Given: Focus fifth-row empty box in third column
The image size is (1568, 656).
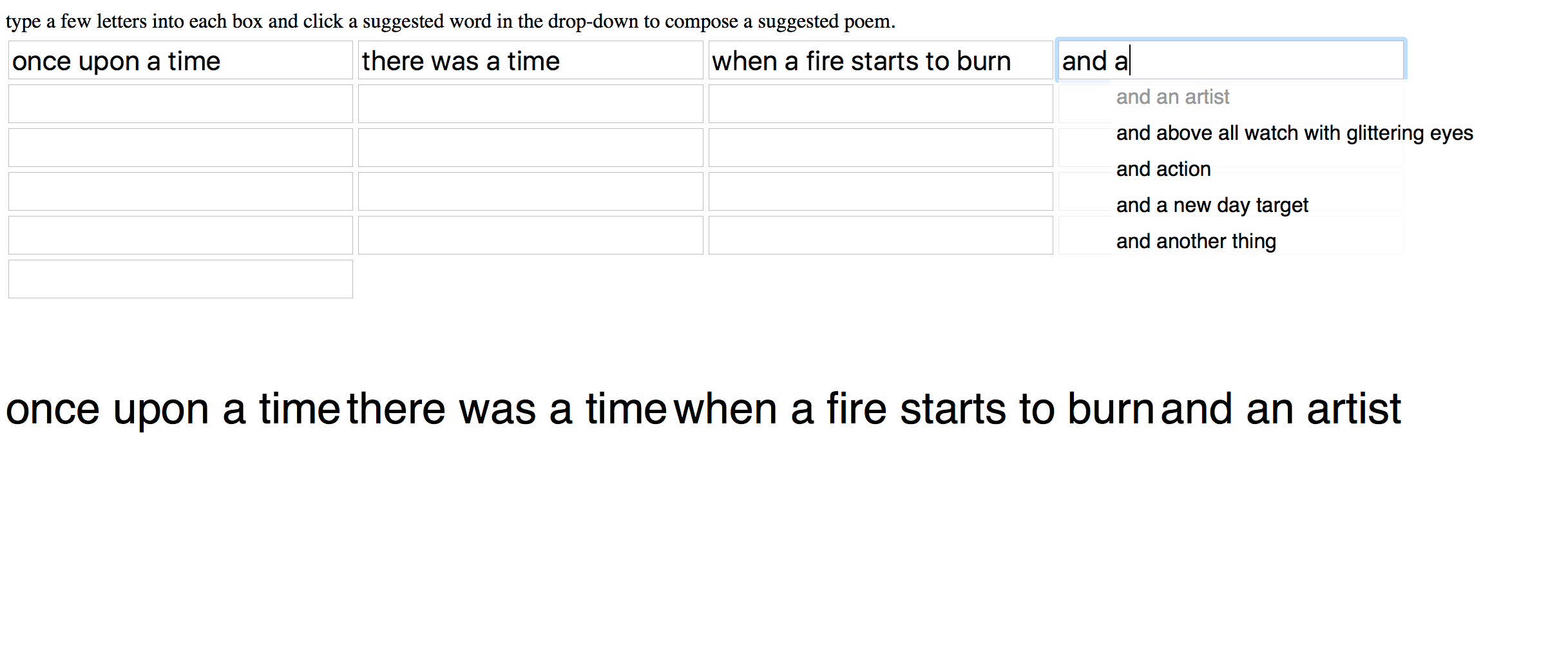Looking at the screenshot, I should point(881,235).
